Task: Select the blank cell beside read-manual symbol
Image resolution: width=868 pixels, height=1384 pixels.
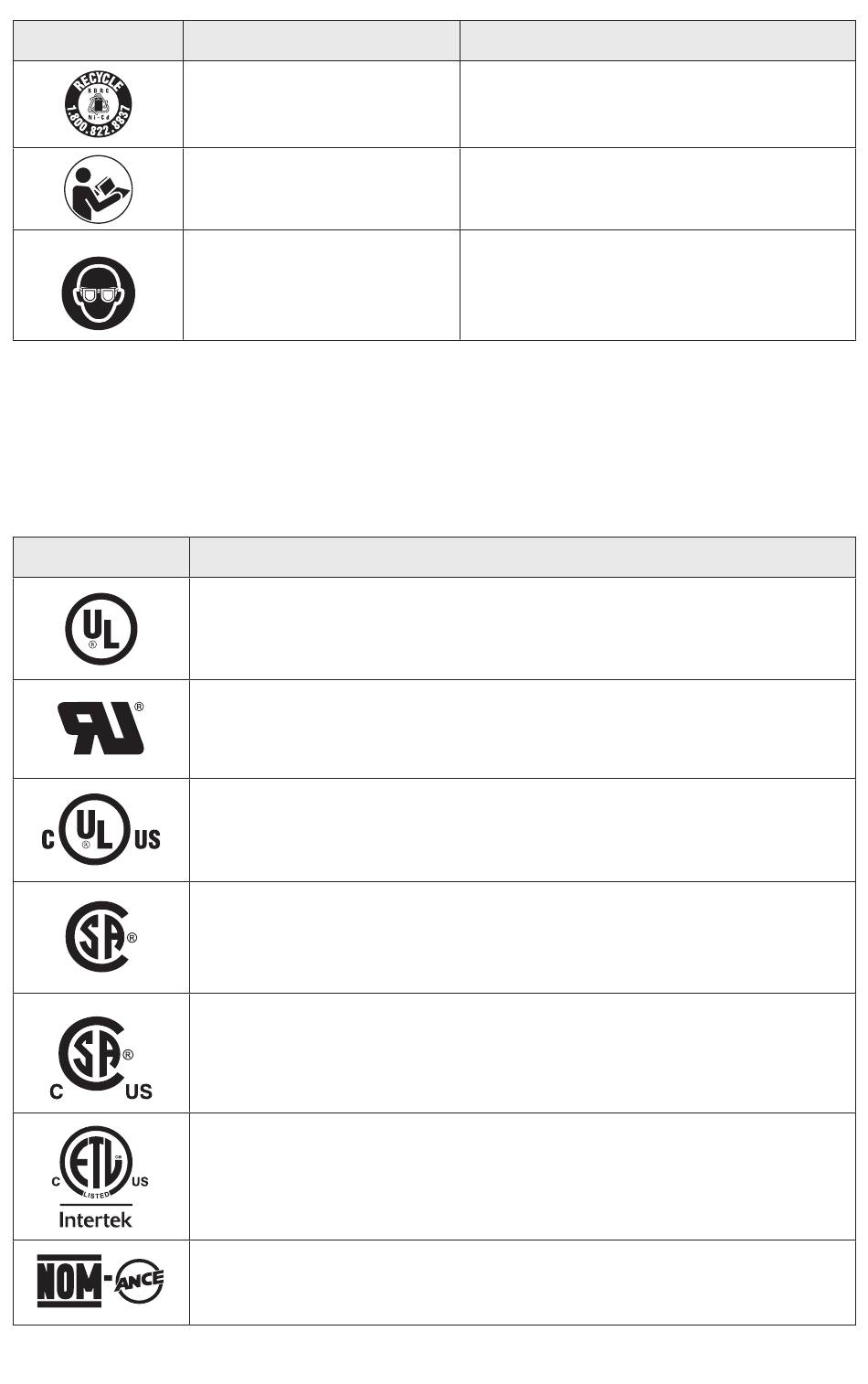Action: pyautogui.click(x=321, y=189)
